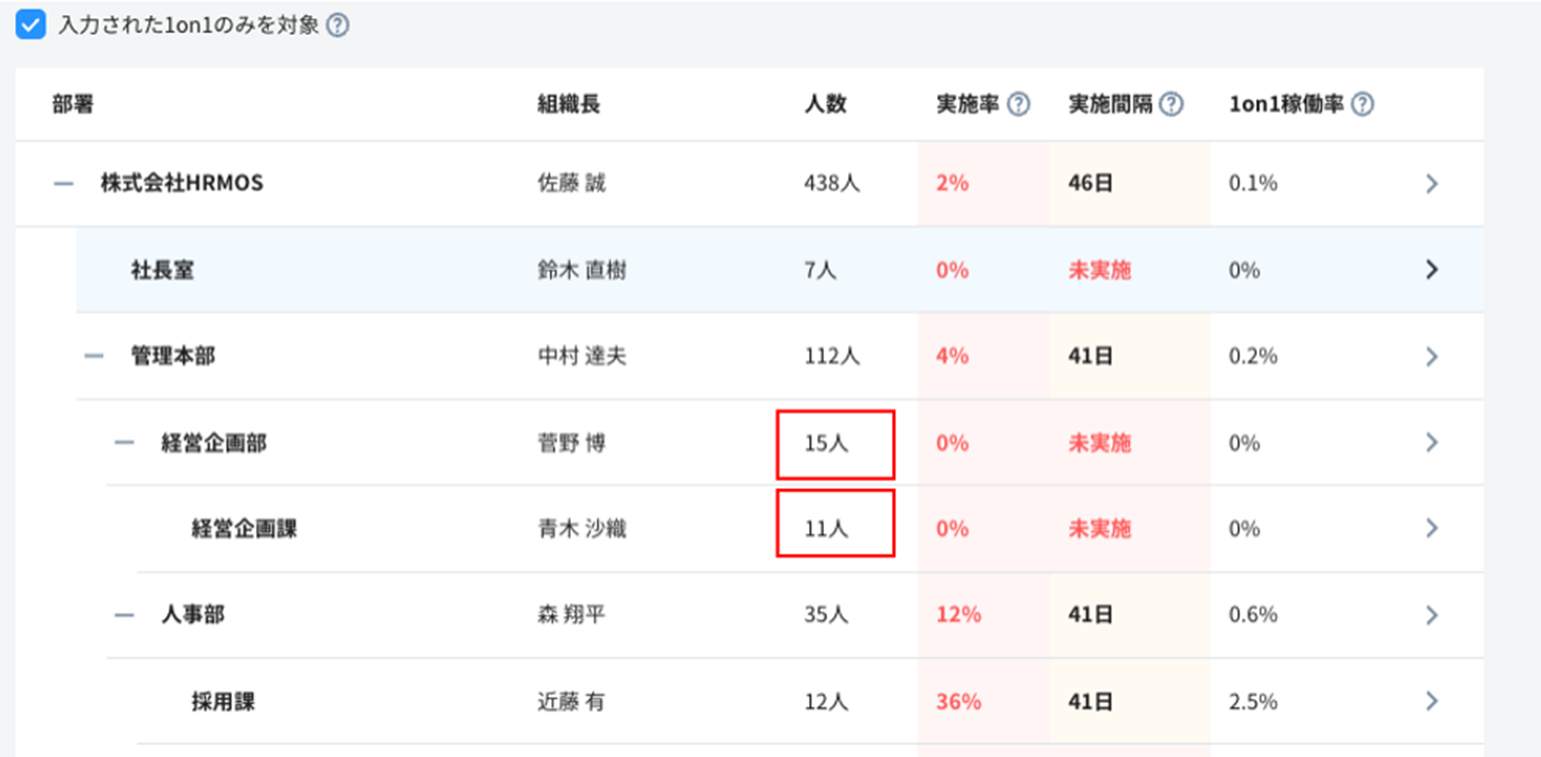This screenshot has height=757, width=1541.
Task: Collapse the 人事部 tree node
Action: click(124, 615)
